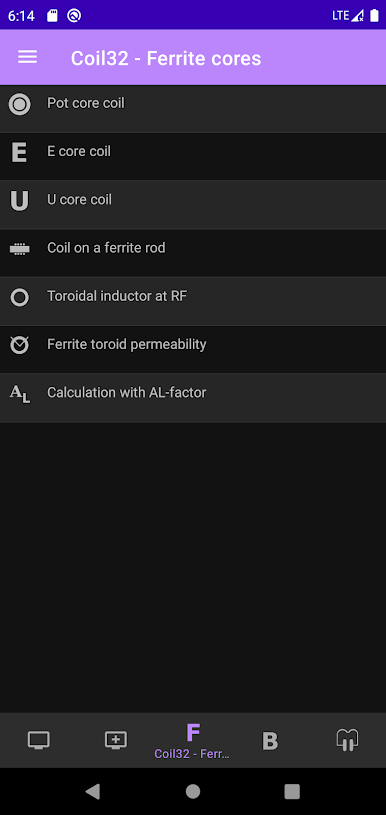Tap the E core icon
386x815 pixels.
[19, 153]
